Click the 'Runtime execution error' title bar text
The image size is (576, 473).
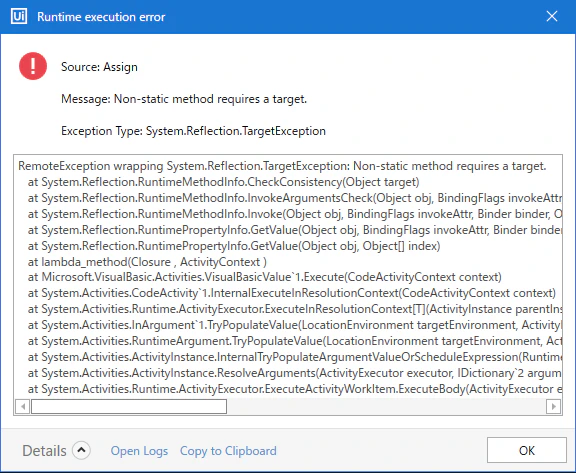click(101, 17)
